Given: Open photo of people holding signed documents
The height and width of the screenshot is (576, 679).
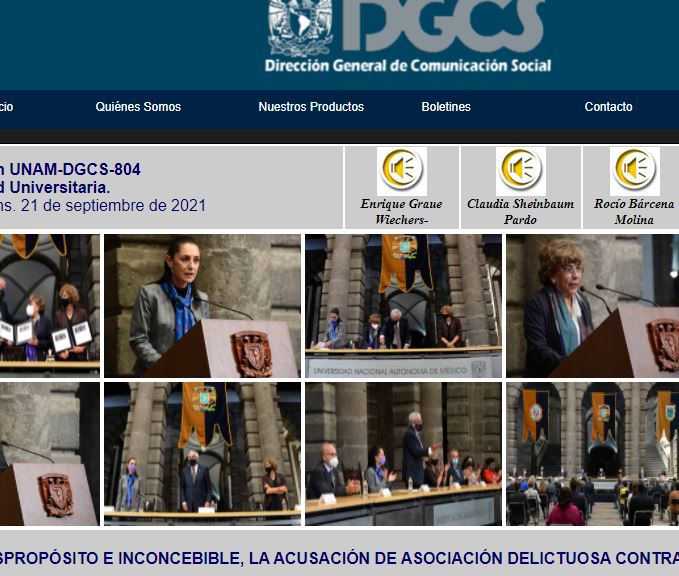Looking at the screenshot, I should [50, 306].
